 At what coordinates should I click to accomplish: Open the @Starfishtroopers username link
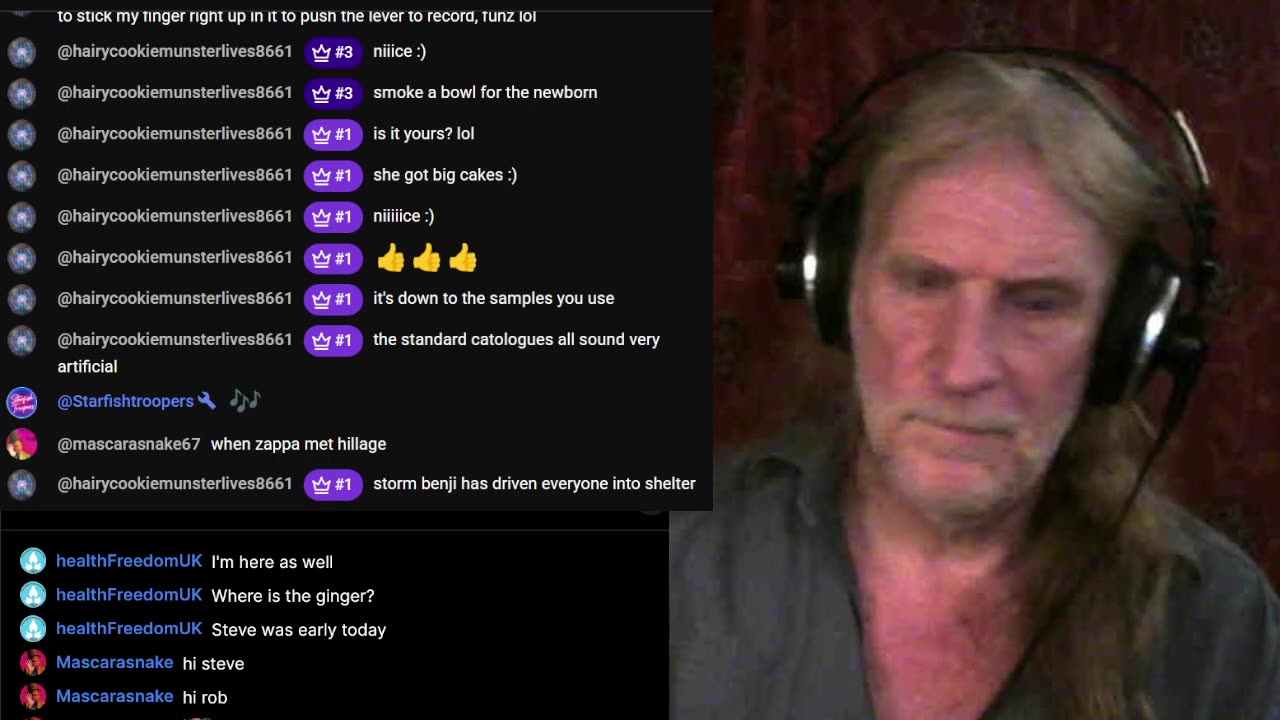coord(125,401)
